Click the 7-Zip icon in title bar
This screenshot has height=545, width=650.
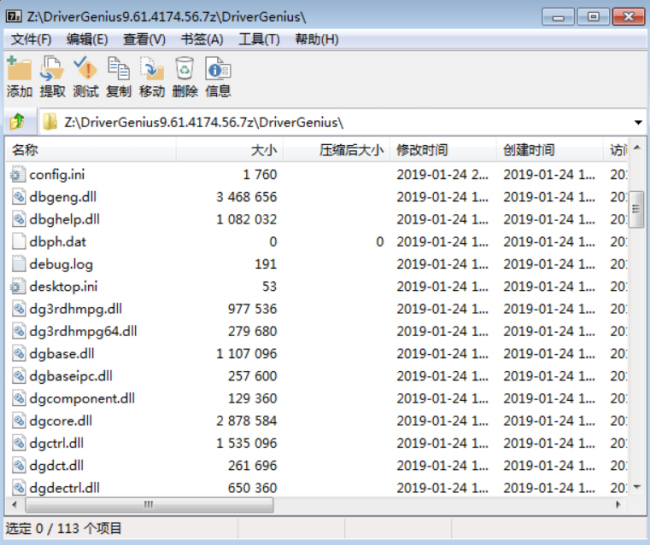coord(14,17)
